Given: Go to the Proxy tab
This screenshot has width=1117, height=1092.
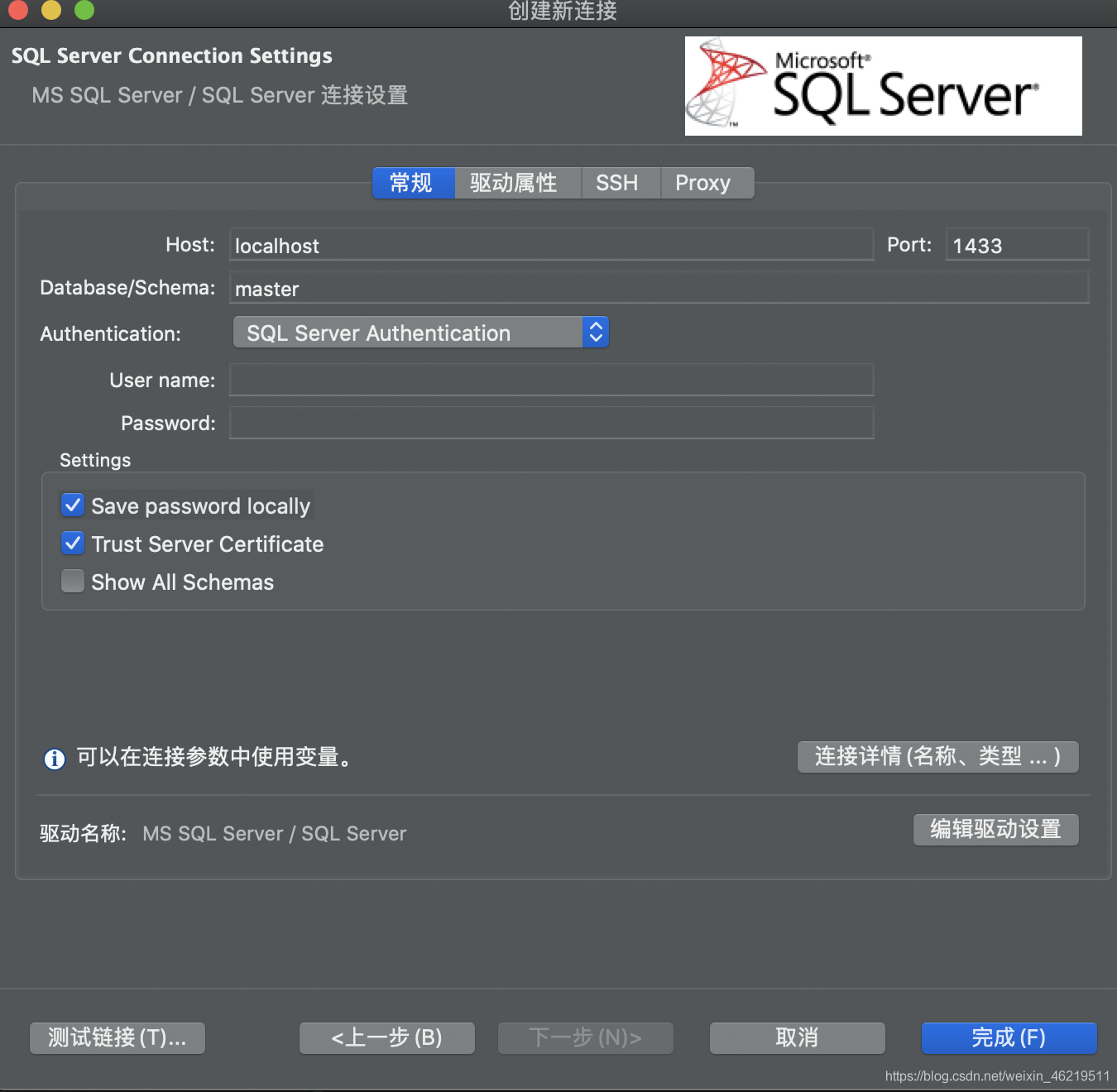Looking at the screenshot, I should tap(707, 183).
